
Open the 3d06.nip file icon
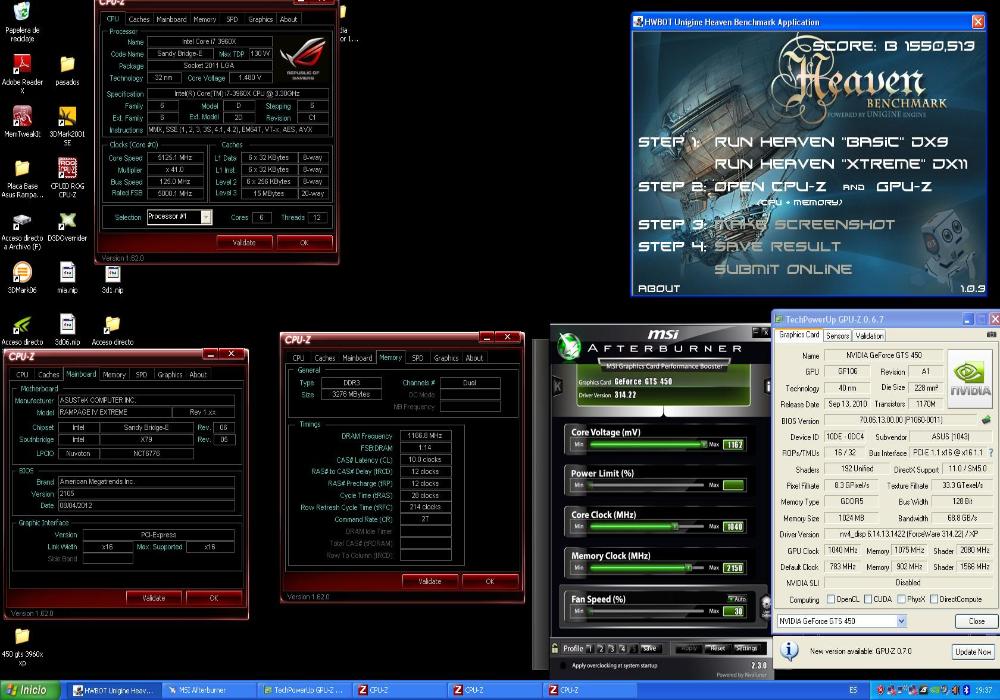[67, 330]
